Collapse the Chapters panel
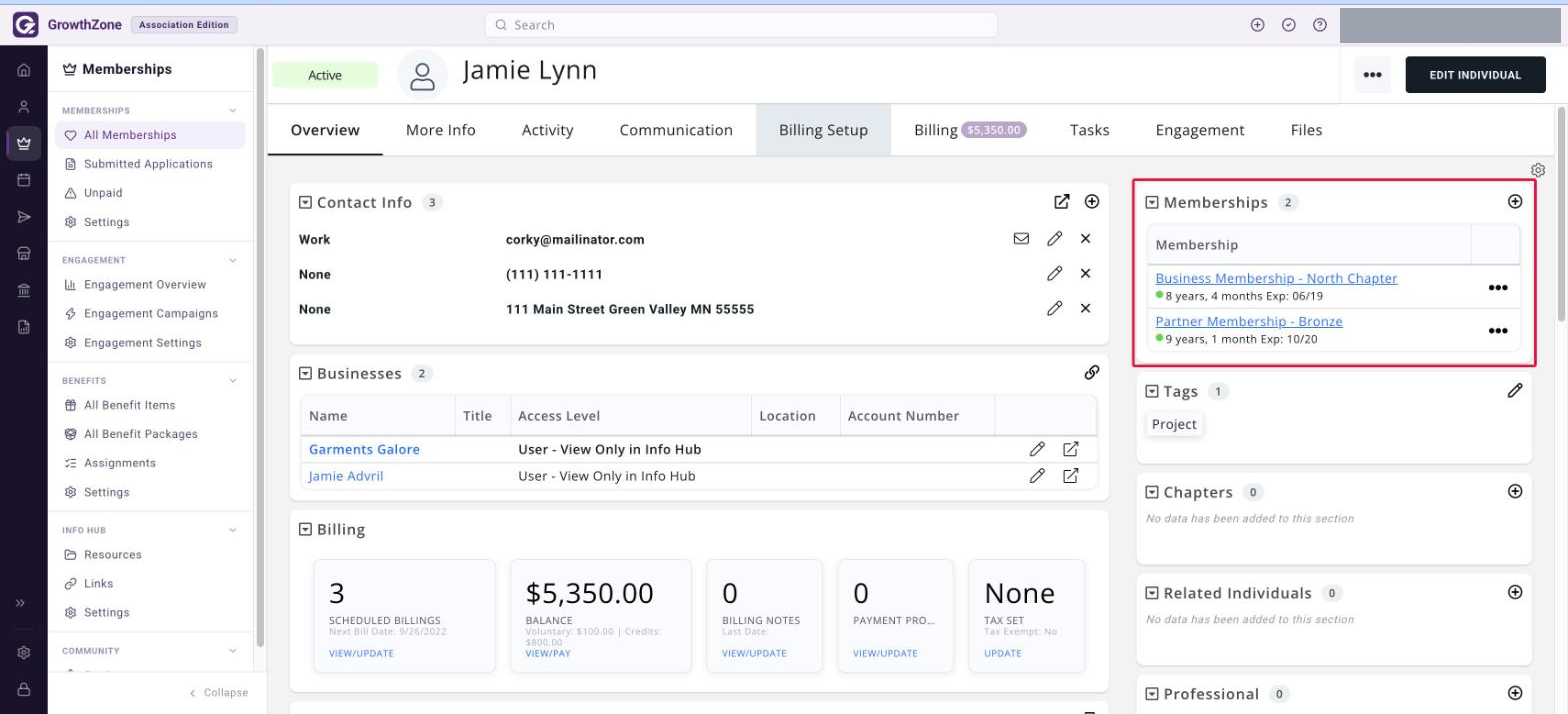 pos(1152,492)
